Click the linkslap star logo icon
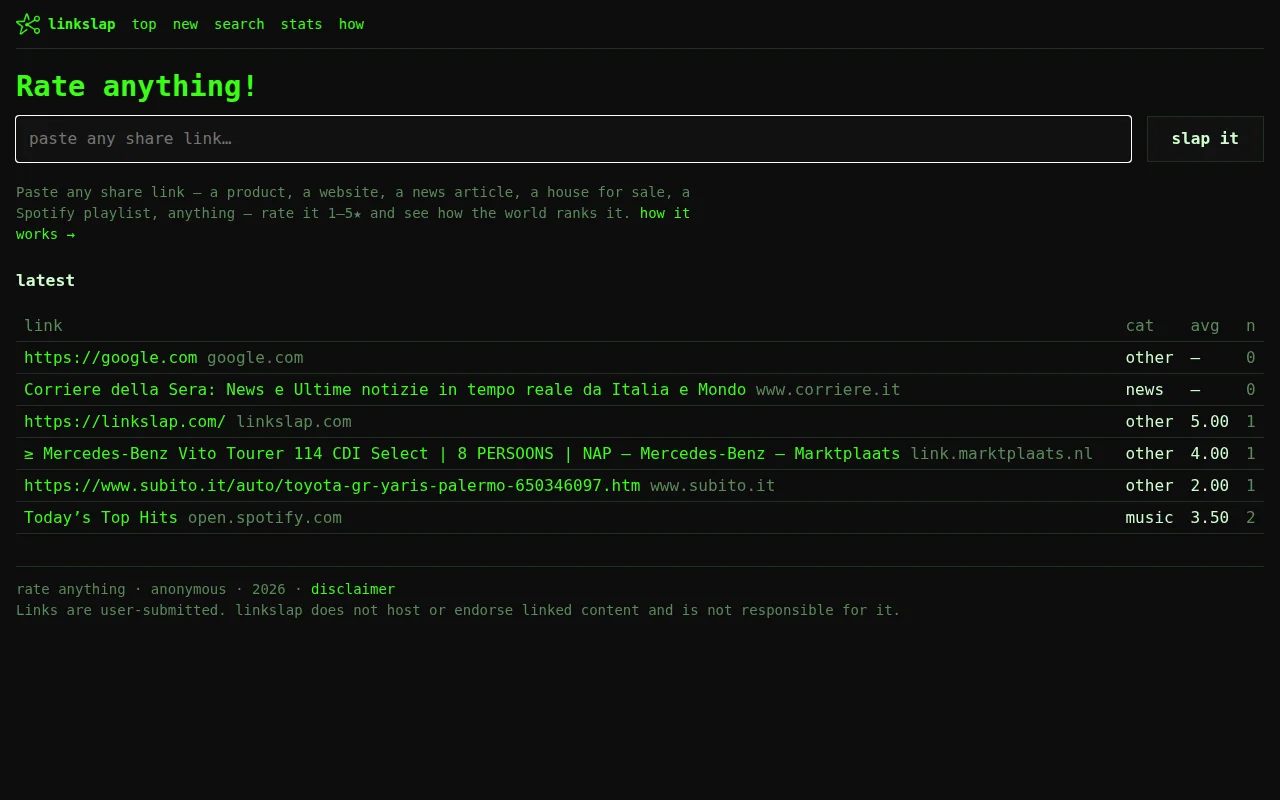The image size is (1280, 800). click(x=28, y=24)
